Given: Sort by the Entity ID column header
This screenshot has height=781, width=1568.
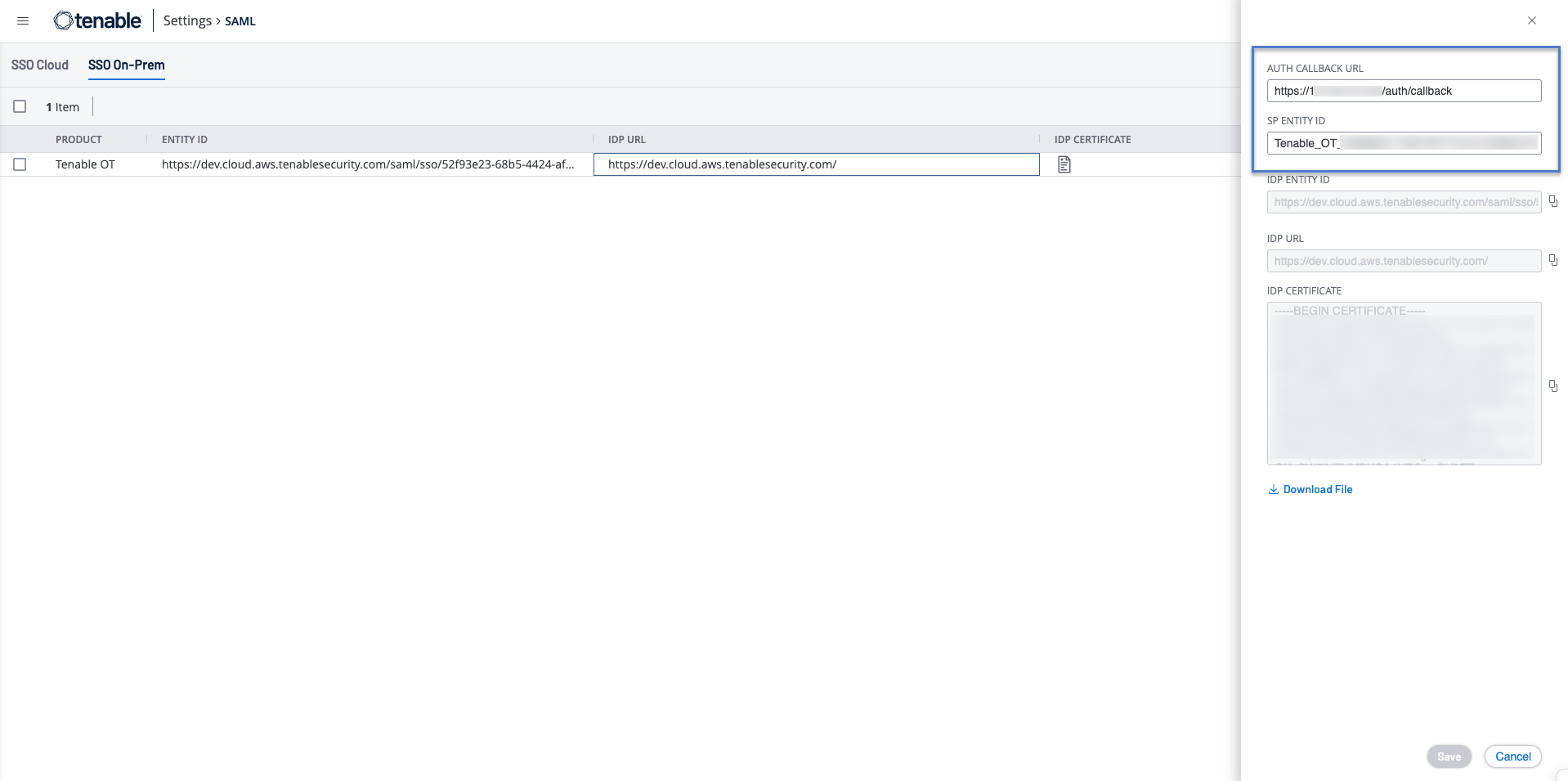Looking at the screenshot, I should point(185,140).
